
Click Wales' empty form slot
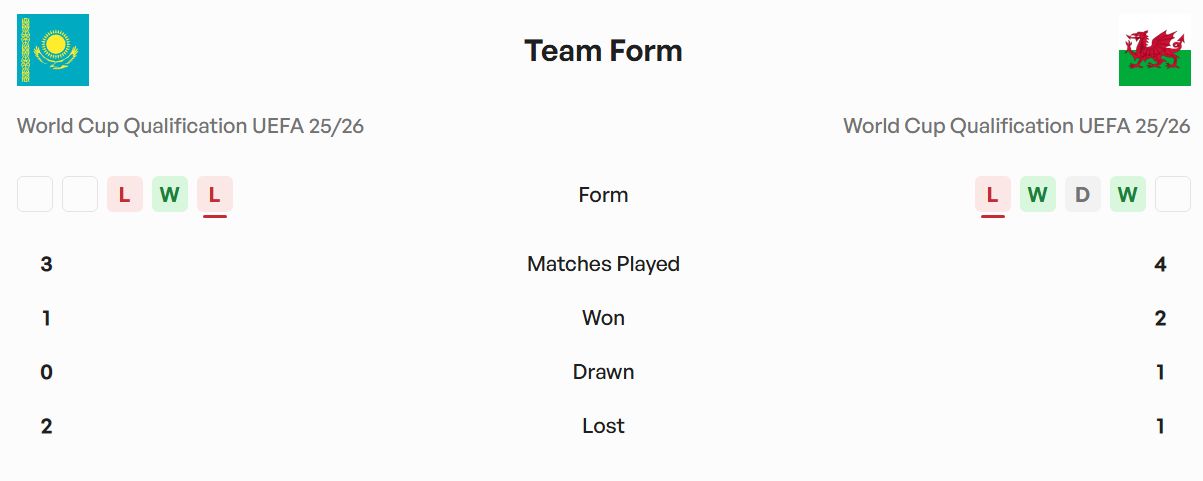(1172, 194)
